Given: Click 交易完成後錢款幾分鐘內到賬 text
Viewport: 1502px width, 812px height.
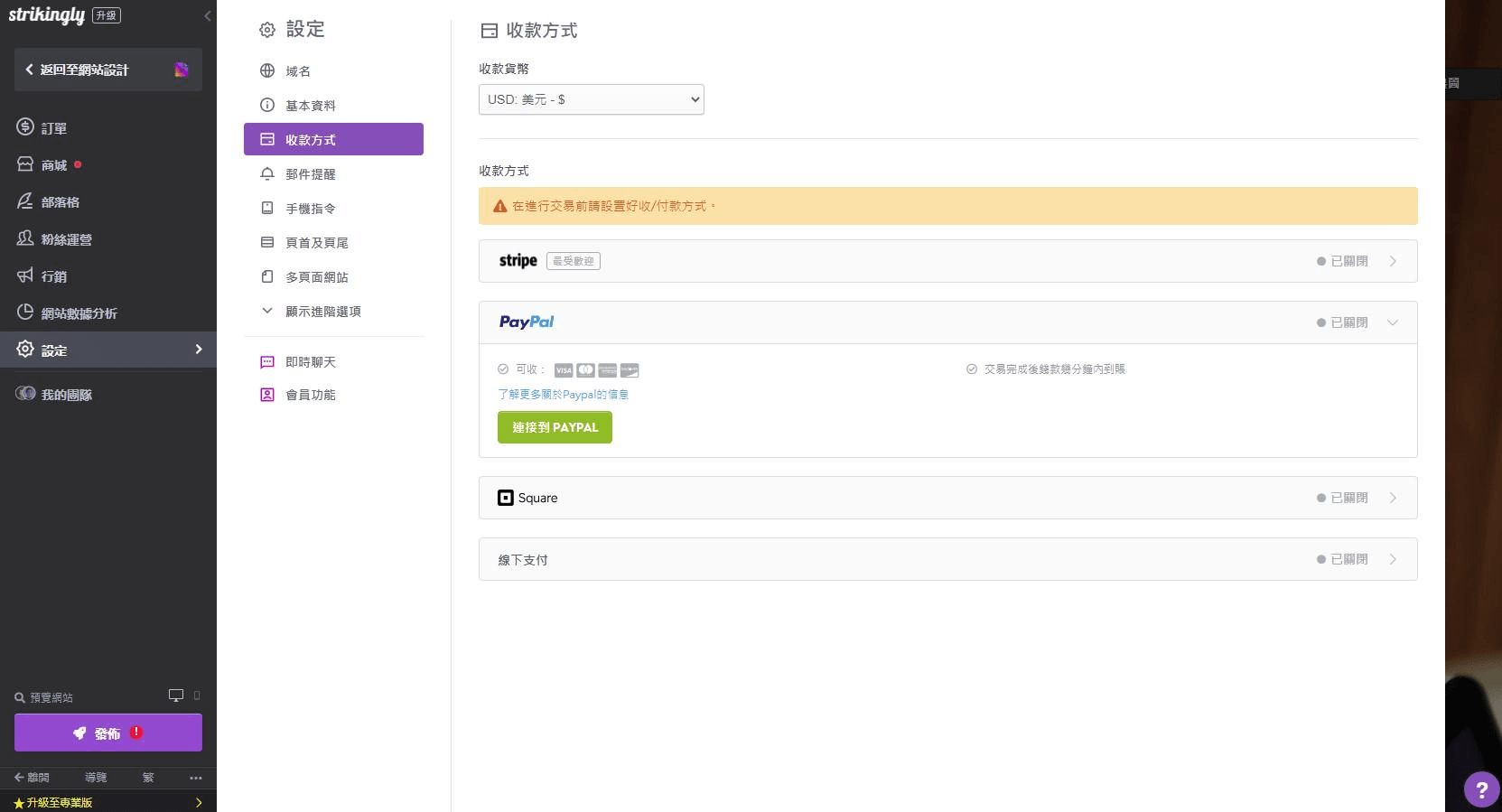Looking at the screenshot, I should pos(1055,369).
